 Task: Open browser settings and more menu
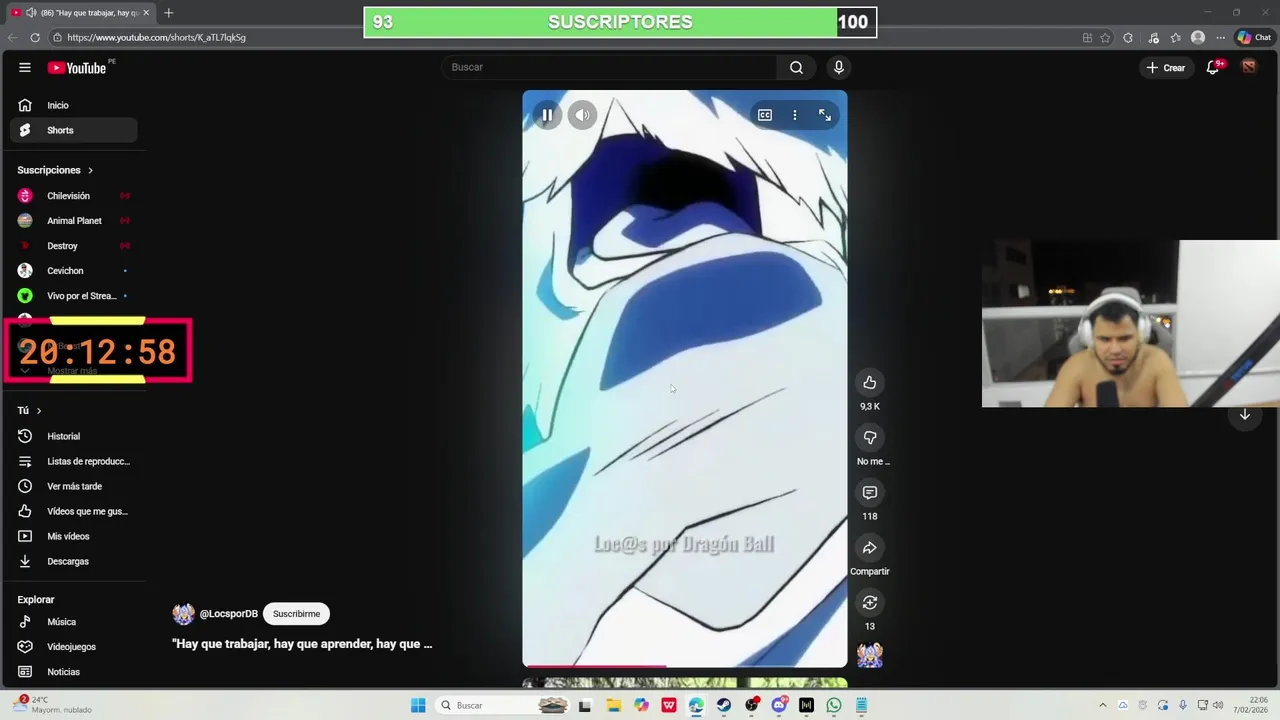point(1220,37)
